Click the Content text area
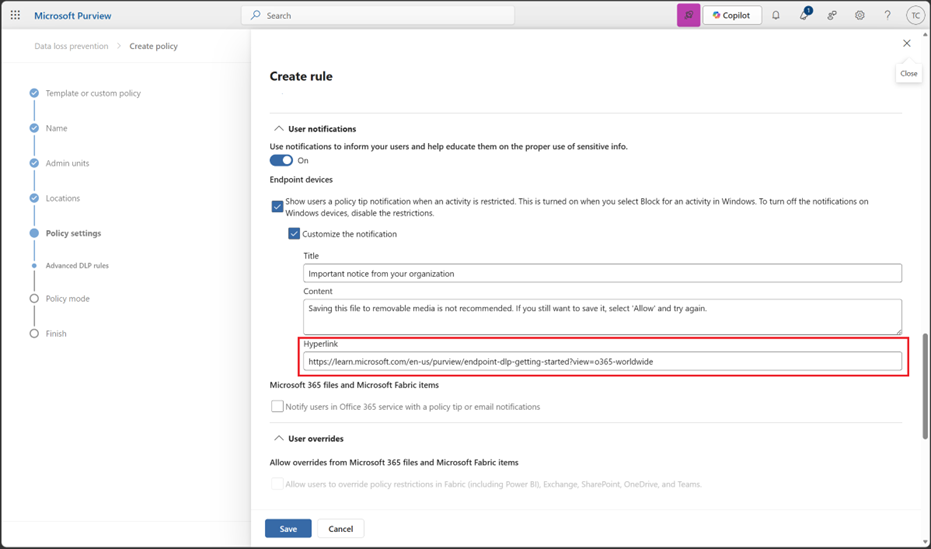This screenshot has height=549, width=931. (x=602, y=317)
